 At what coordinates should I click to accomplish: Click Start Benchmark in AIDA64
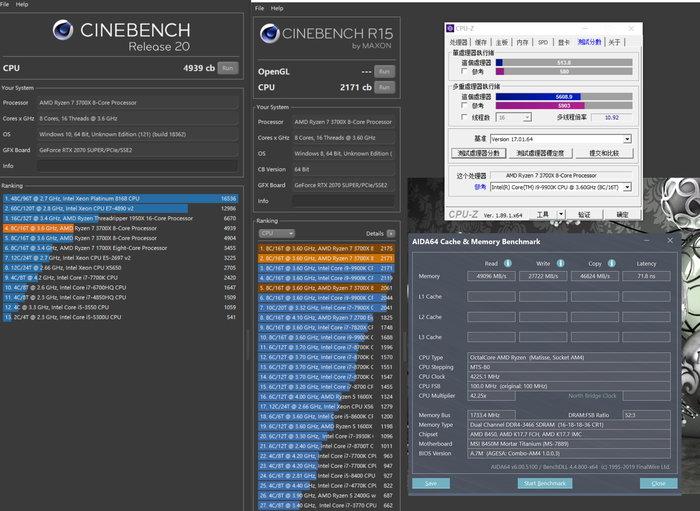tap(545, 483)
